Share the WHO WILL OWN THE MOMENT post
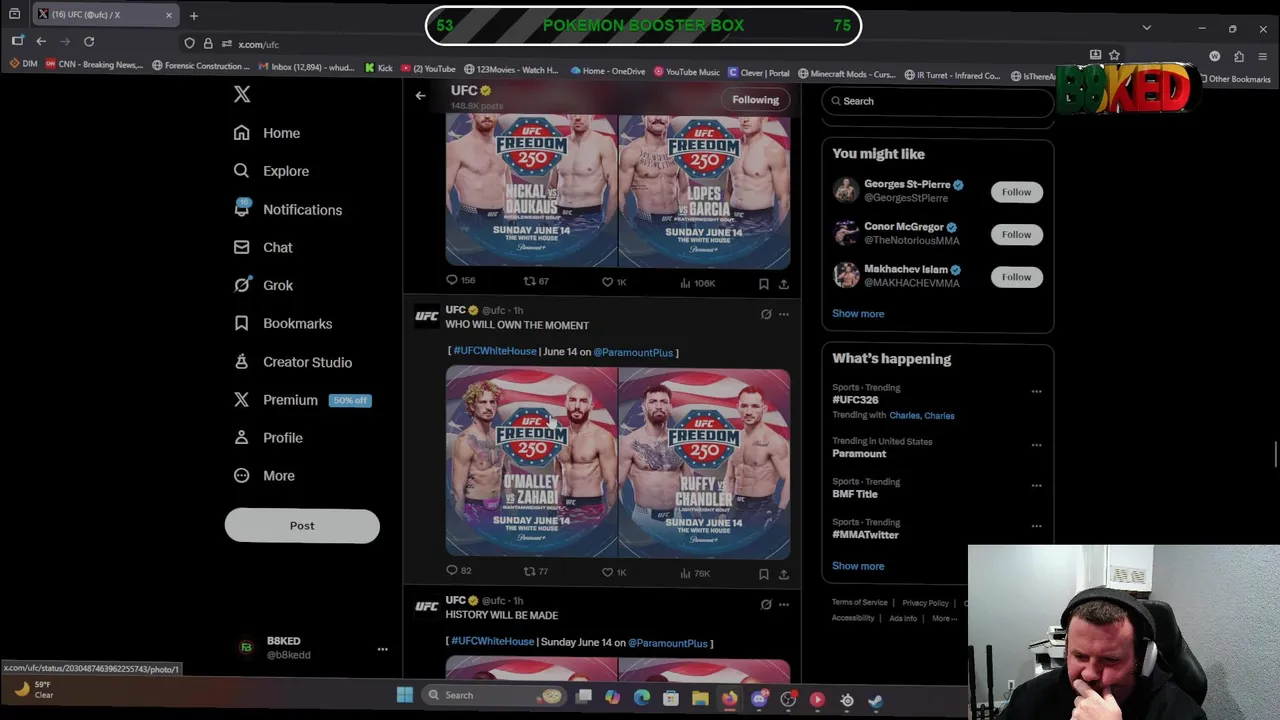The width and height of the screenshot is (1280, 720). point(783,574)
